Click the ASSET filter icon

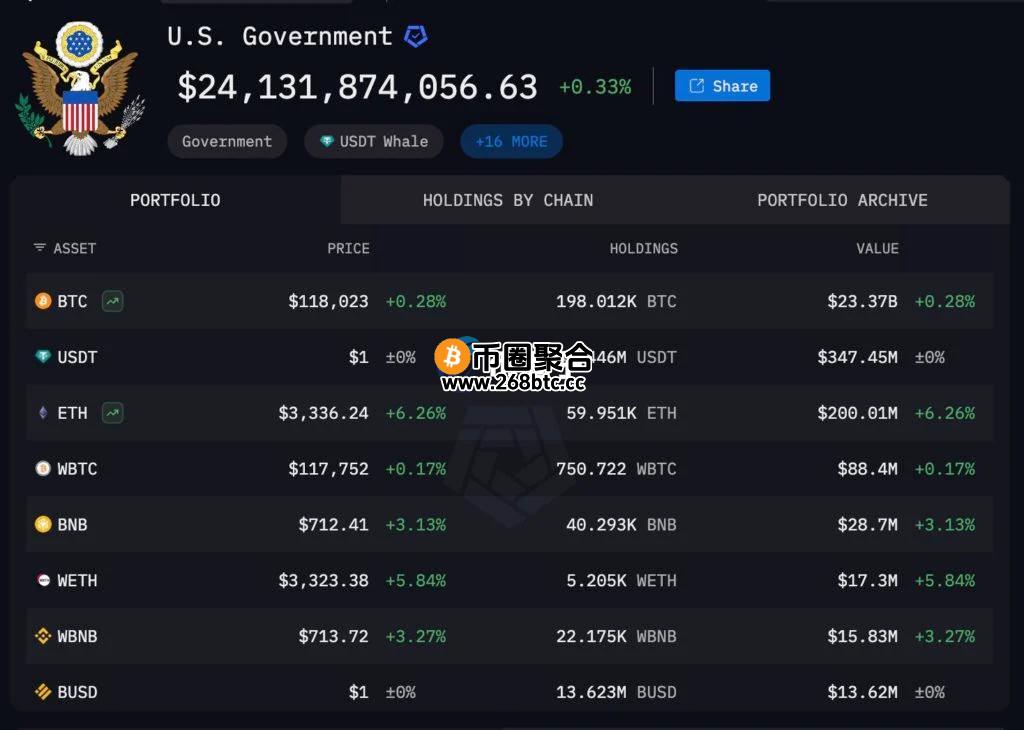tap(40, 247)
